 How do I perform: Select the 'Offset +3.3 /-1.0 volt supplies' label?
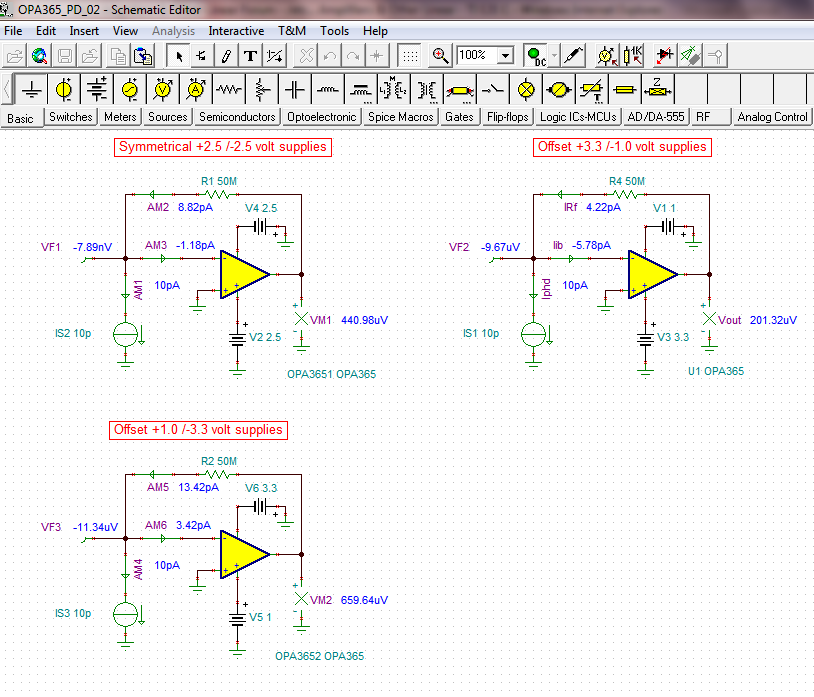[622, 147]
